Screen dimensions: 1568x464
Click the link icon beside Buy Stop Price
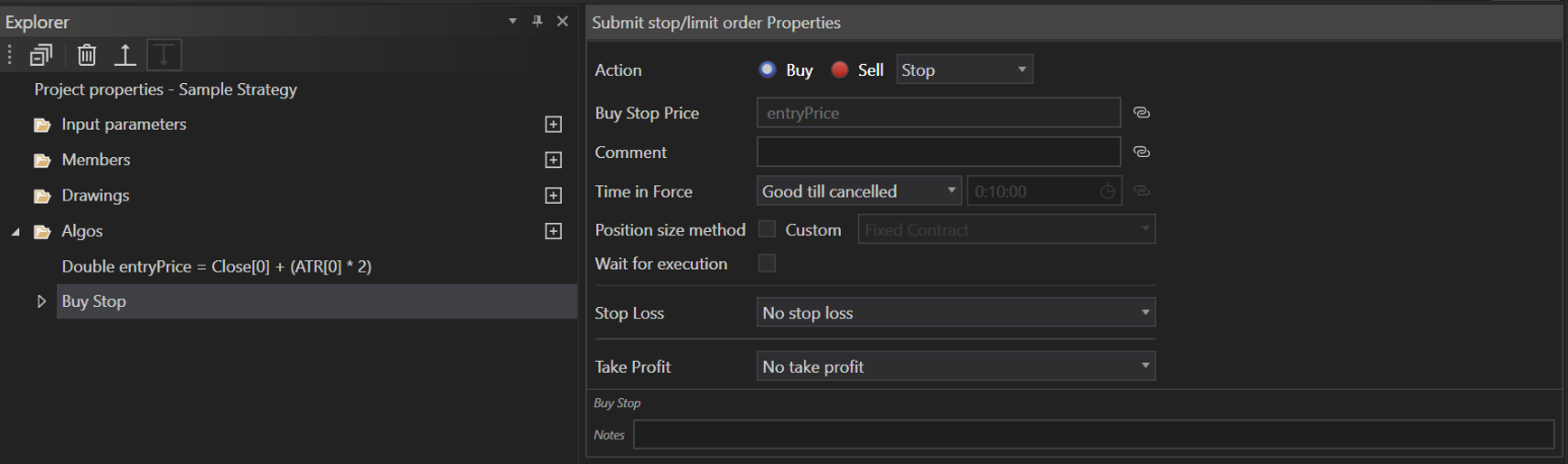tap(1142, 113)
